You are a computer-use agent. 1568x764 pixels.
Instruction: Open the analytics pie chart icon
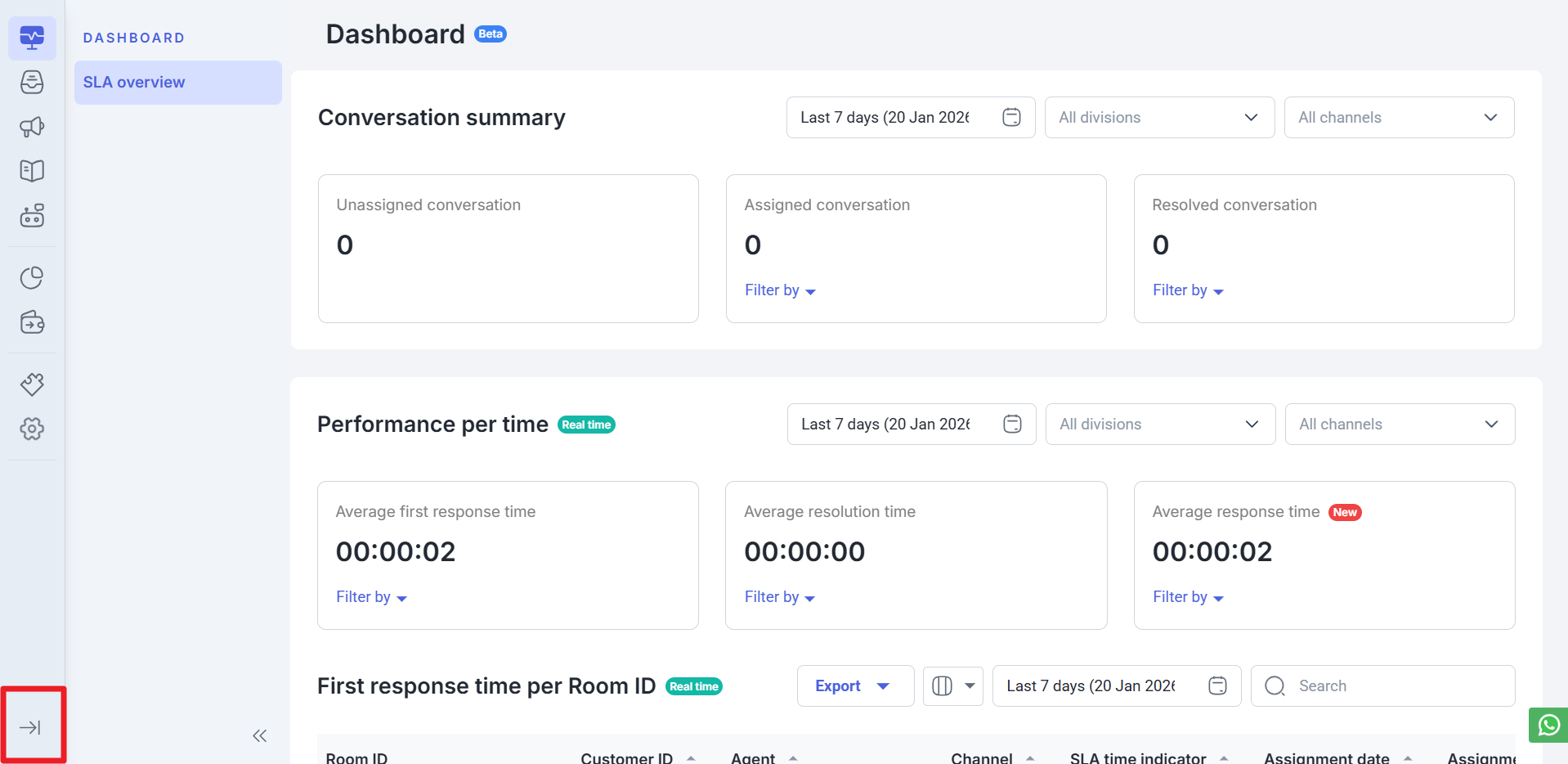[x=32, y=278]
